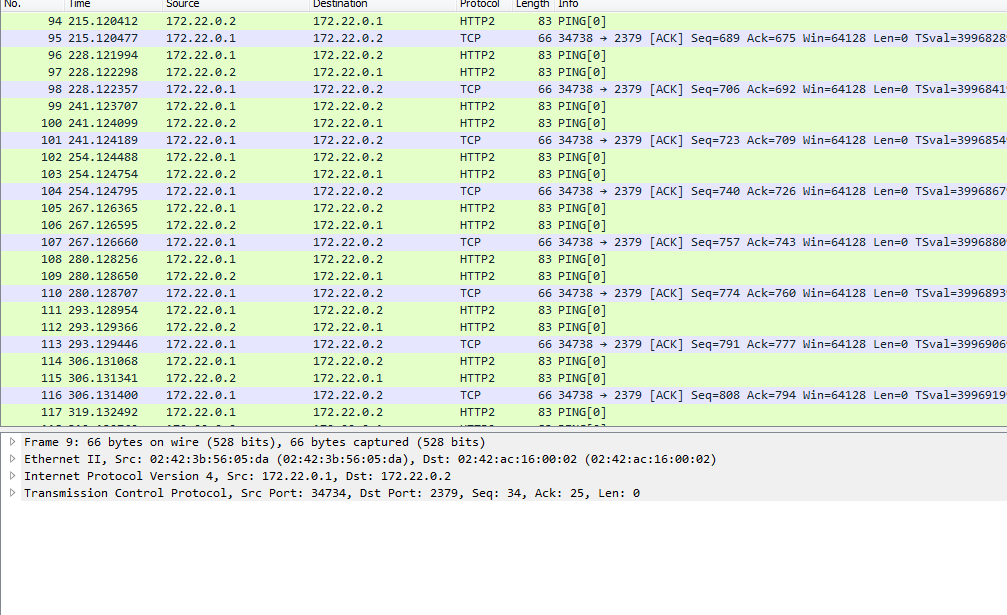Select packet 109 at time 280.128650
The image size is (1007, 615).
504,276
